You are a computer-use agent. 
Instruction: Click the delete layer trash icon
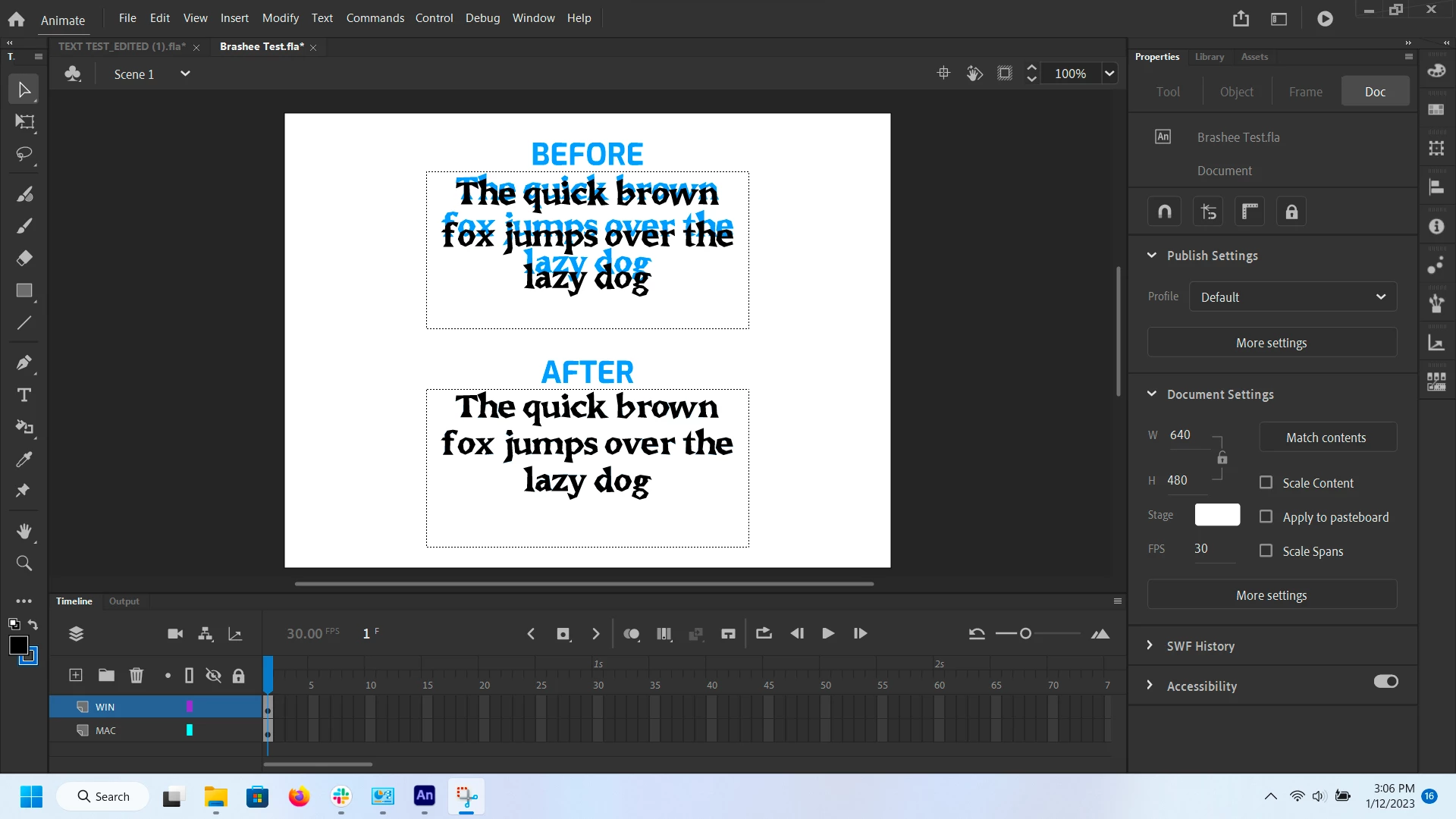click(136, 675)
